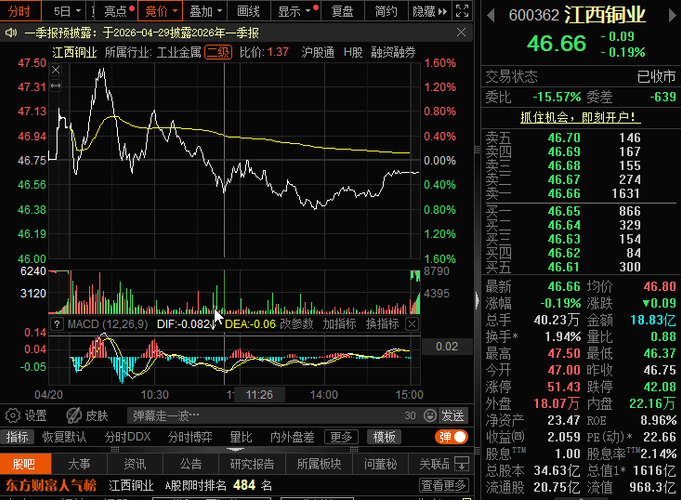681x500 pixels.
Task: Open the settings gear icon
Action: tap(12, 416)
